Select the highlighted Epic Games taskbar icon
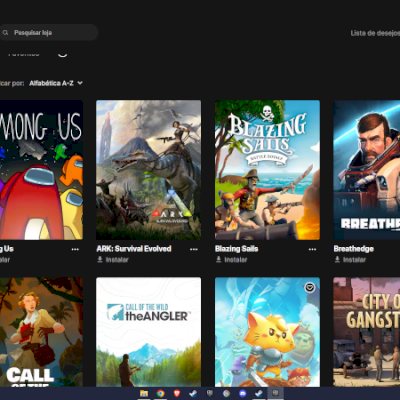This screenshot has width=400, height=400. tap(275, 393)
